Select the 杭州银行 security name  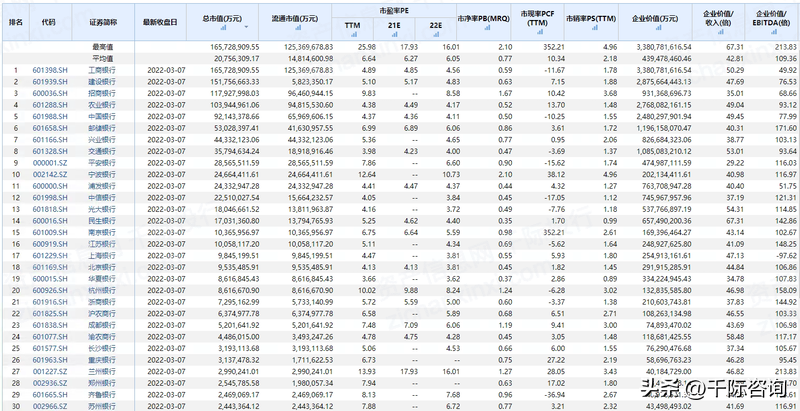[102, 290]
